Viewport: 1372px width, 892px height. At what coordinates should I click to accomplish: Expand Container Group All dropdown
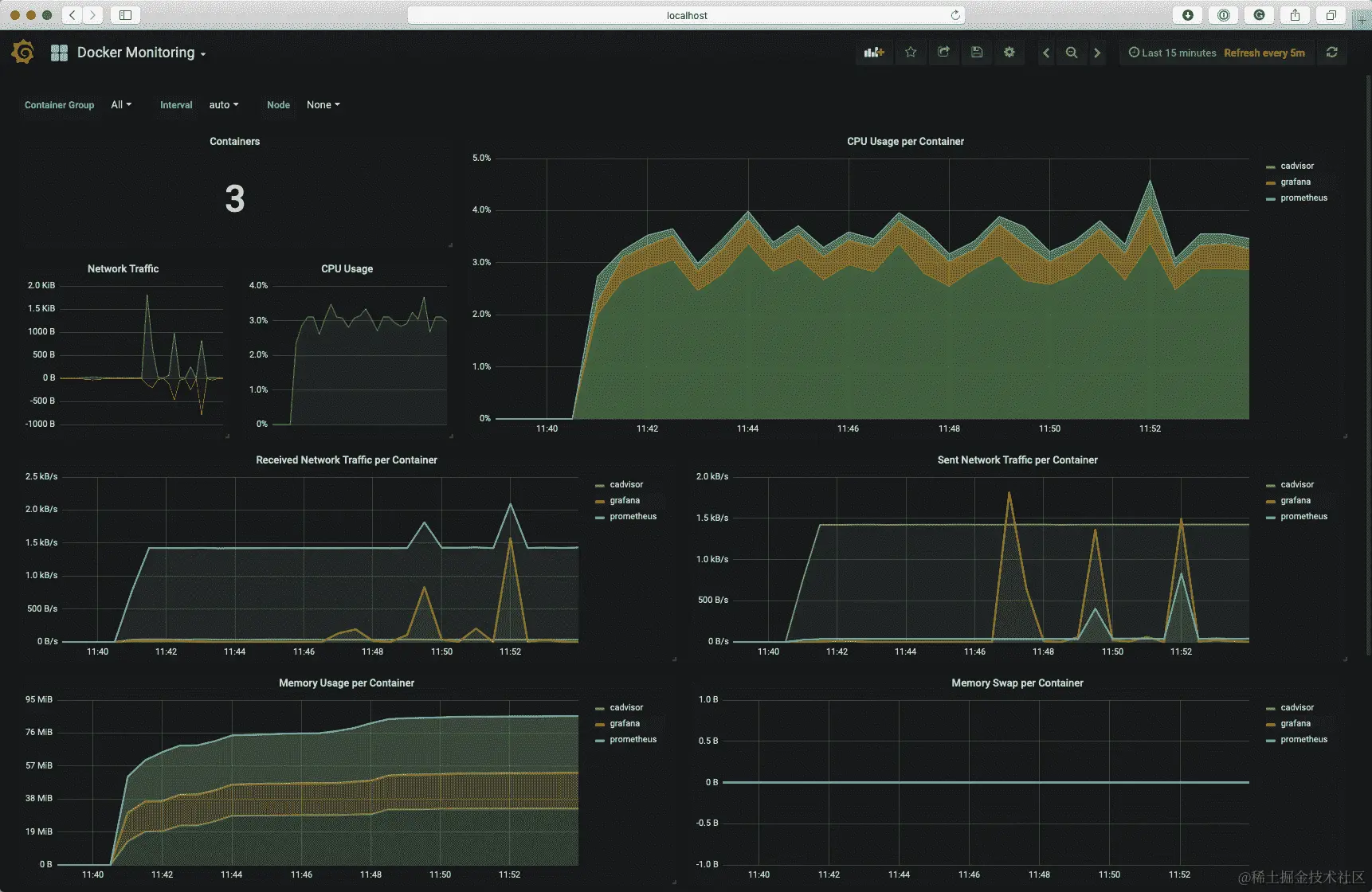pos(121,104)
